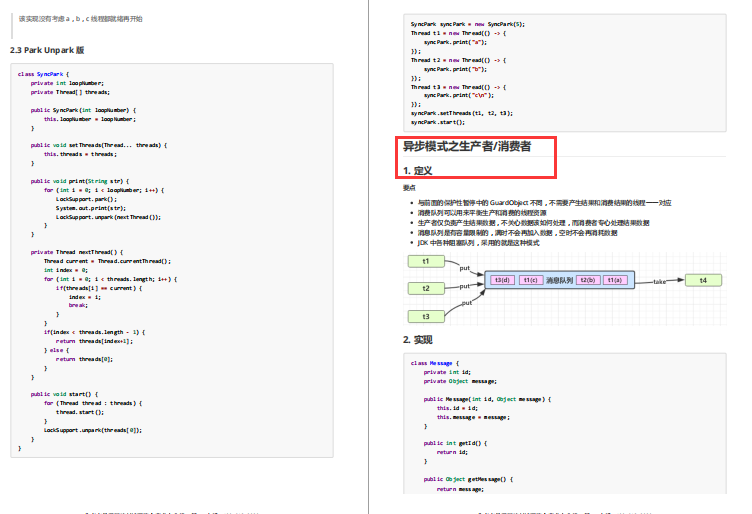Screen dimensions: 752x514
Task: Click the line "private Object message;"
Action: [460, 381]
